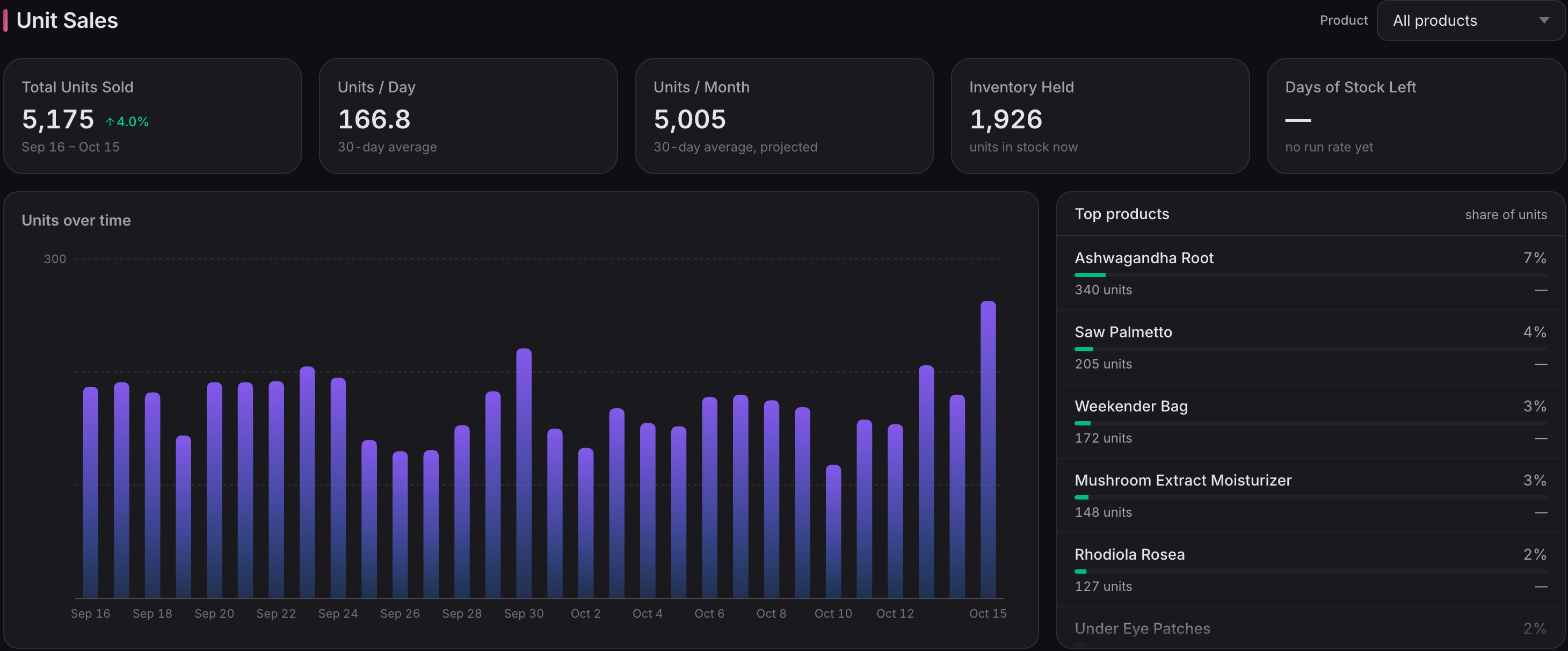Click the no run rate yet caption
Viewport: 1568px width, 651px height.
pyautogui.click(x=1329, y=147)
